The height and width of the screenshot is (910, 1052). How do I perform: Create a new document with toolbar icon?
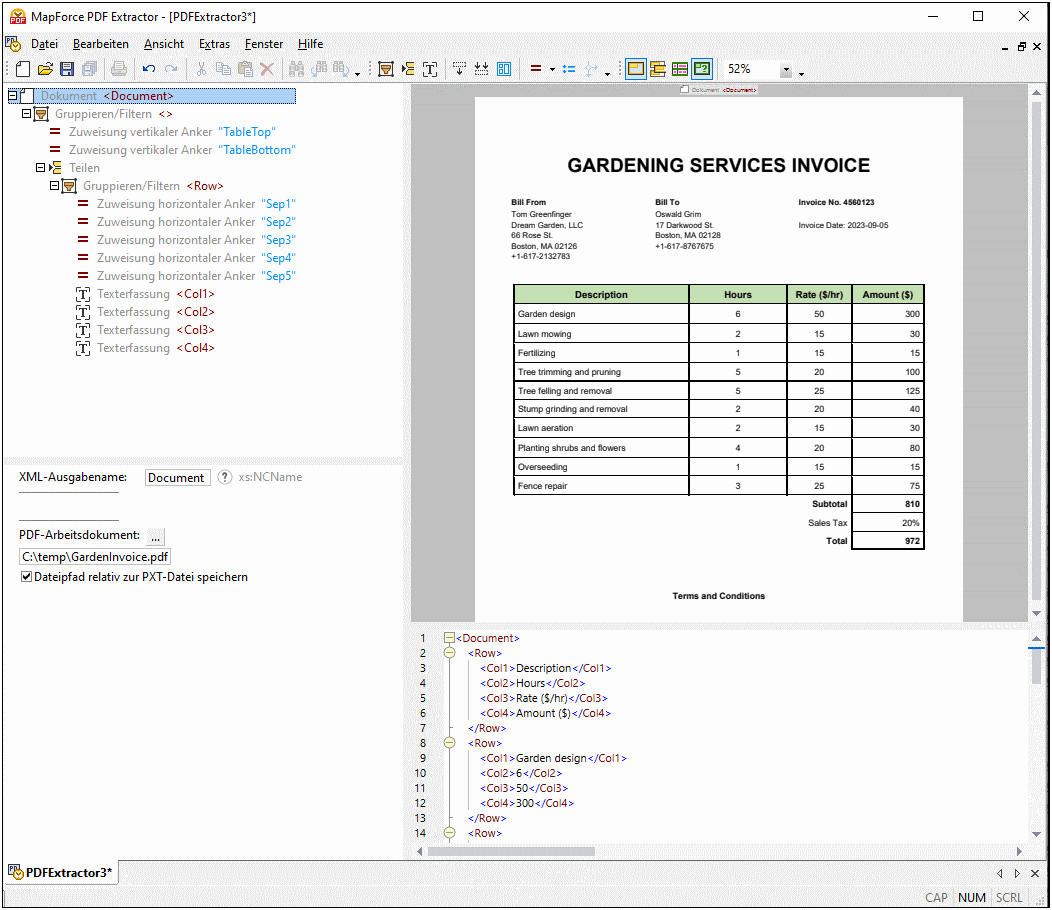(23, 69)
